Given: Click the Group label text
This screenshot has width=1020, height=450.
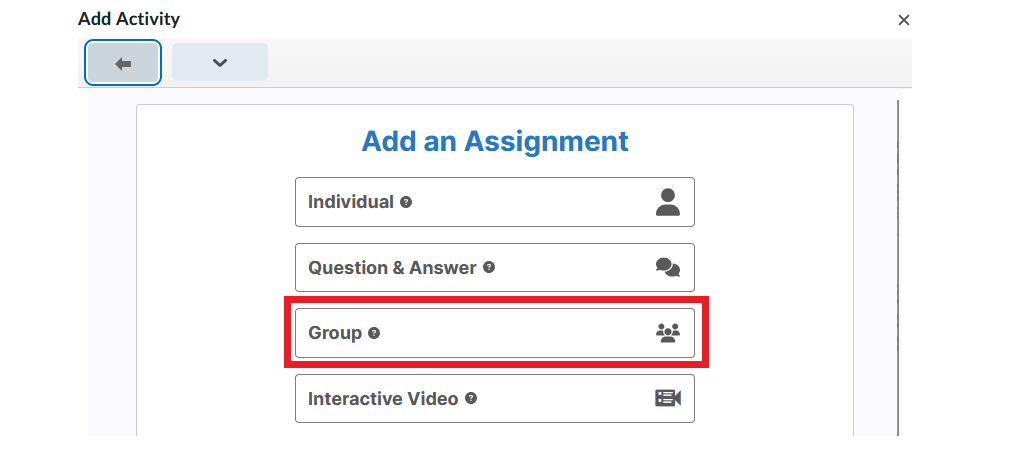Looking at the screenshot, I should click(335, 333).
